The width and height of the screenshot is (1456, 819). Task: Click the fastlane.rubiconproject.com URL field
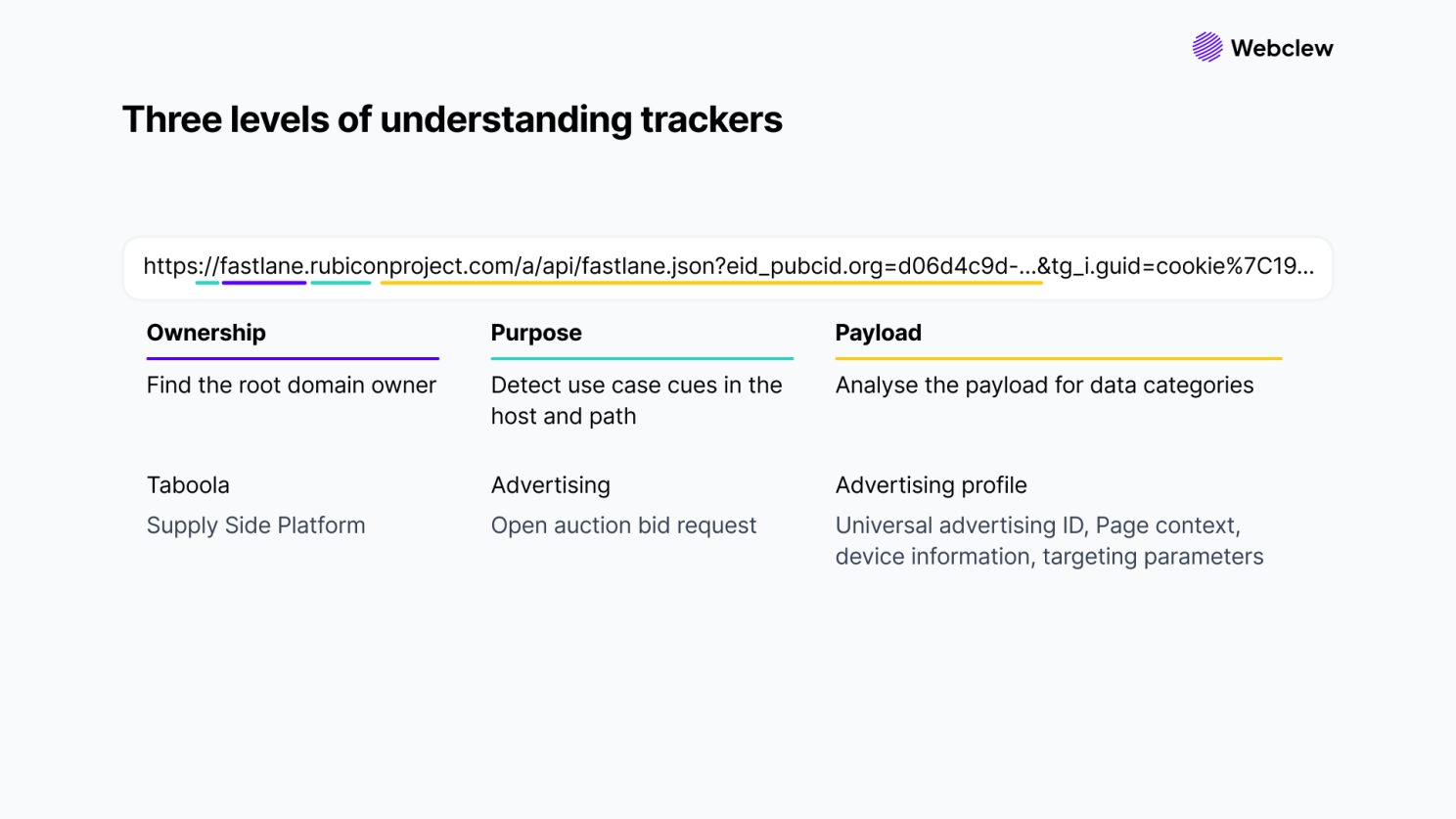click(728, 267)
